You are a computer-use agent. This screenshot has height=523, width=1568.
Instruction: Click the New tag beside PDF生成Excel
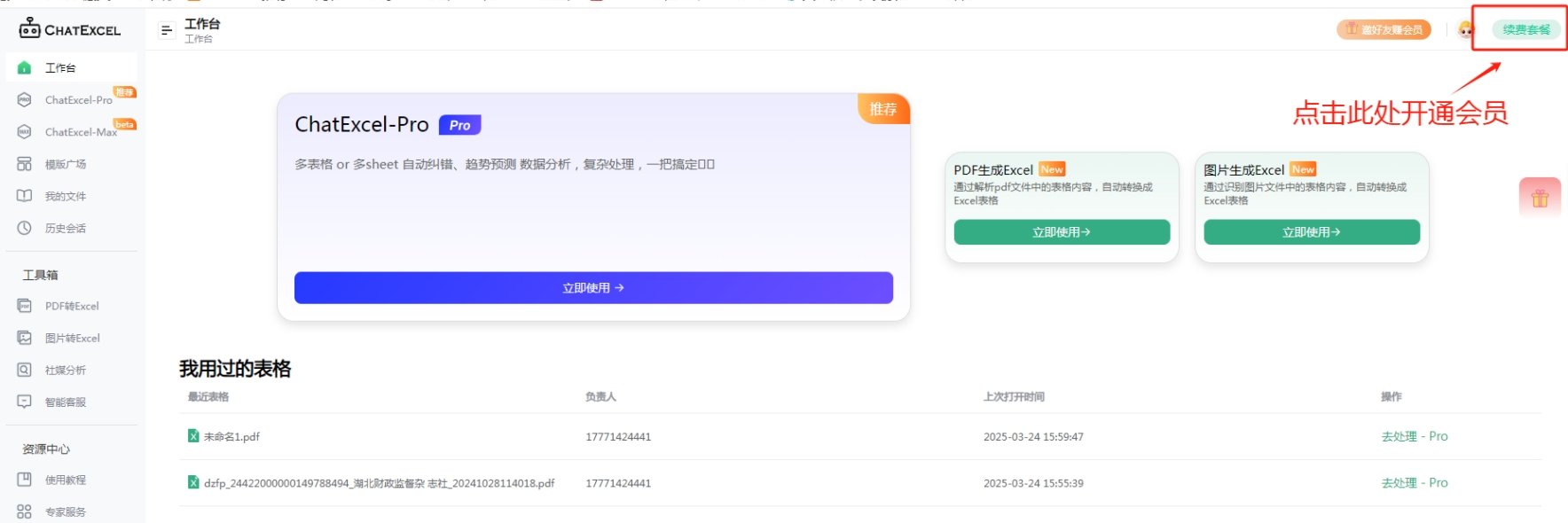click(1052, 169)
